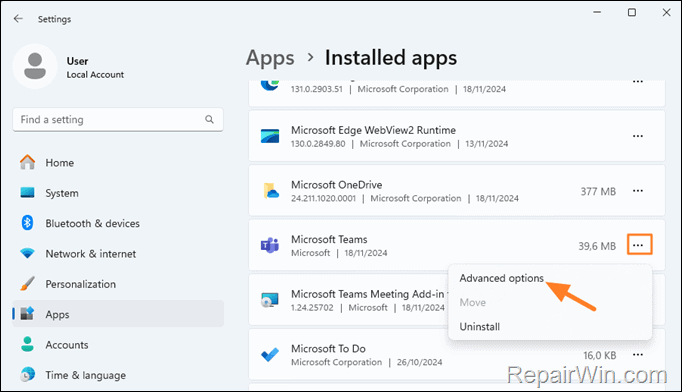Screen dimensions: 682x392
Task: Open more options for Microsoft To Do
Action: tap(638, 355)
